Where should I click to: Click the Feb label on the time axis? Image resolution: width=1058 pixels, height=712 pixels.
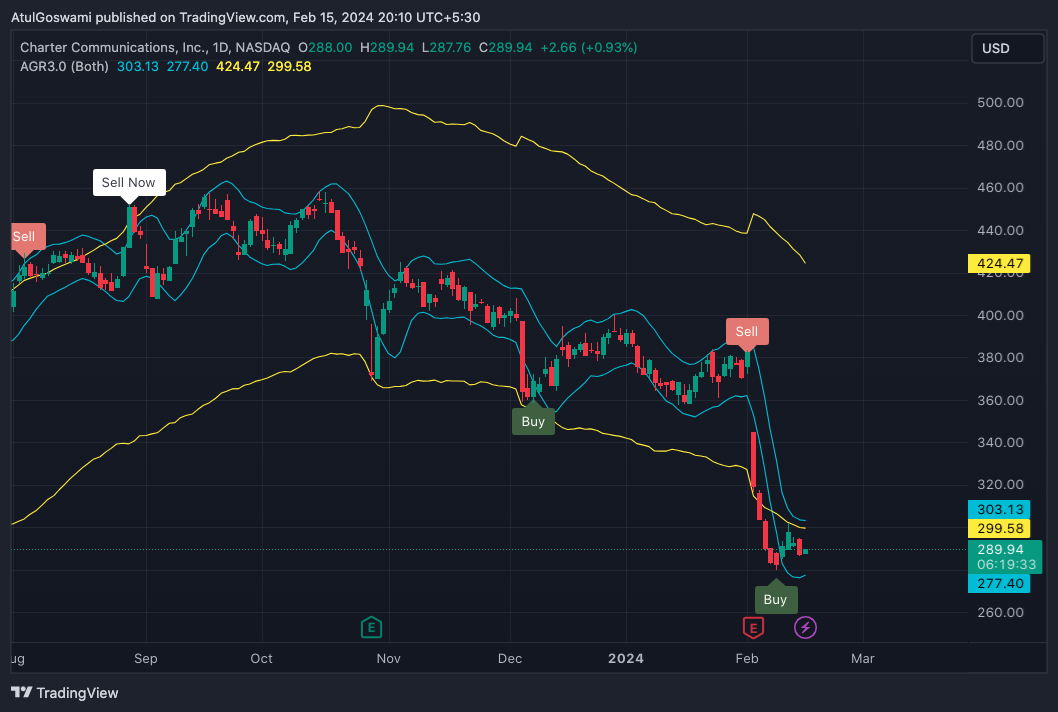(747, 658)
